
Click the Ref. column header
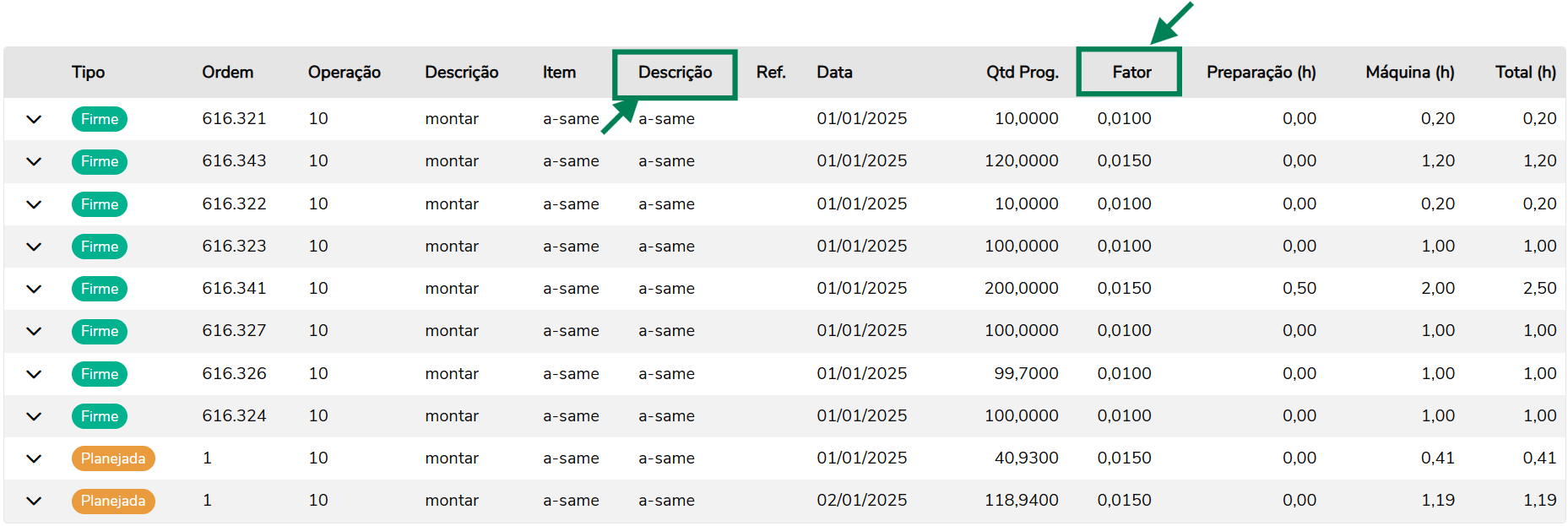tap(771, 73)
